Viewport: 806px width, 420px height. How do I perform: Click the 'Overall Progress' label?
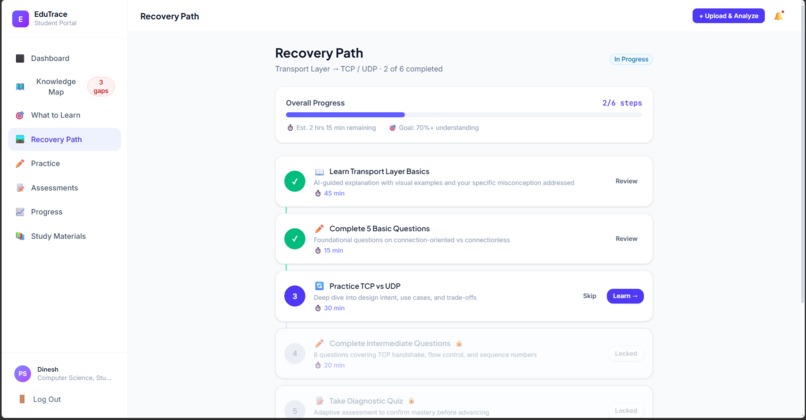tap(315, 103)
